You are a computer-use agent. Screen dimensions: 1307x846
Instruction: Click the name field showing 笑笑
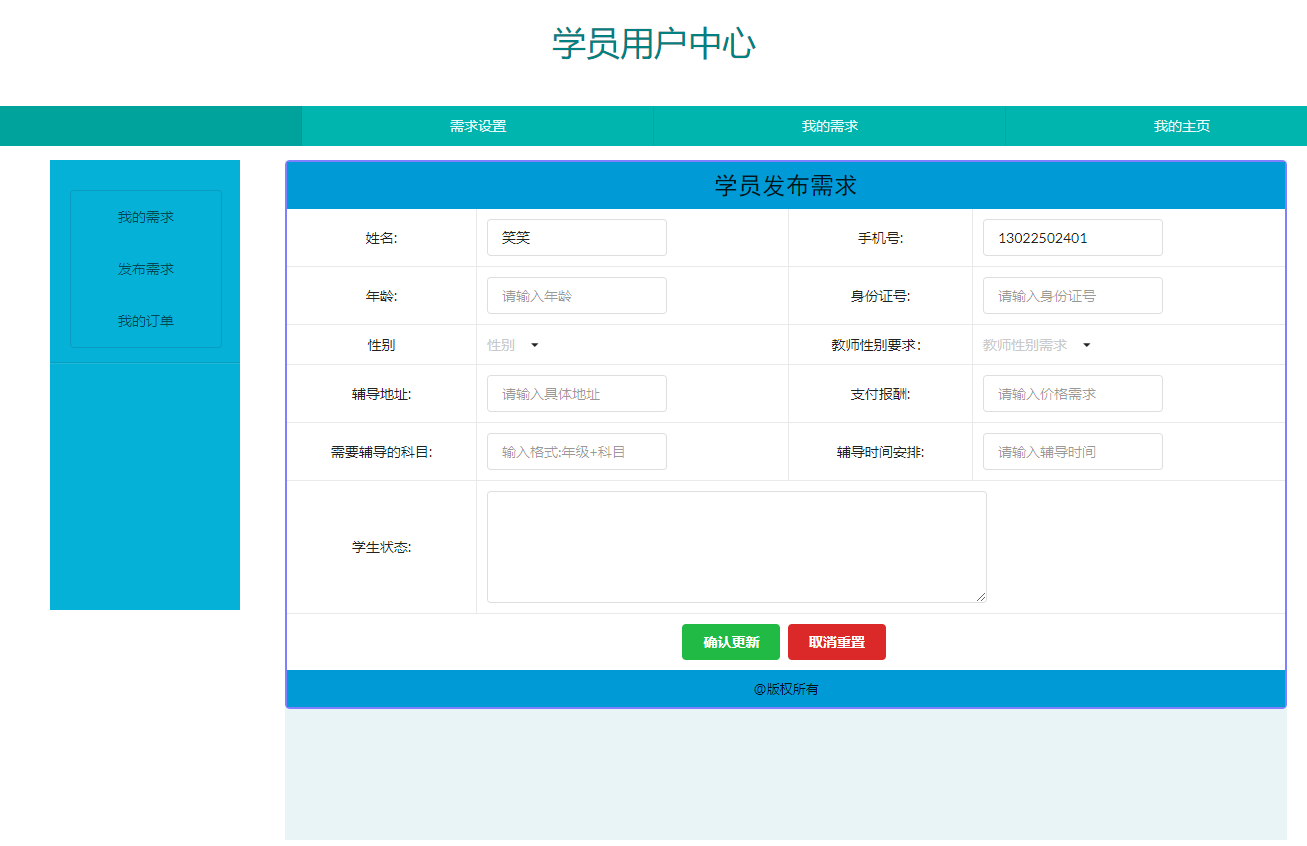click(x=576, y=237)
